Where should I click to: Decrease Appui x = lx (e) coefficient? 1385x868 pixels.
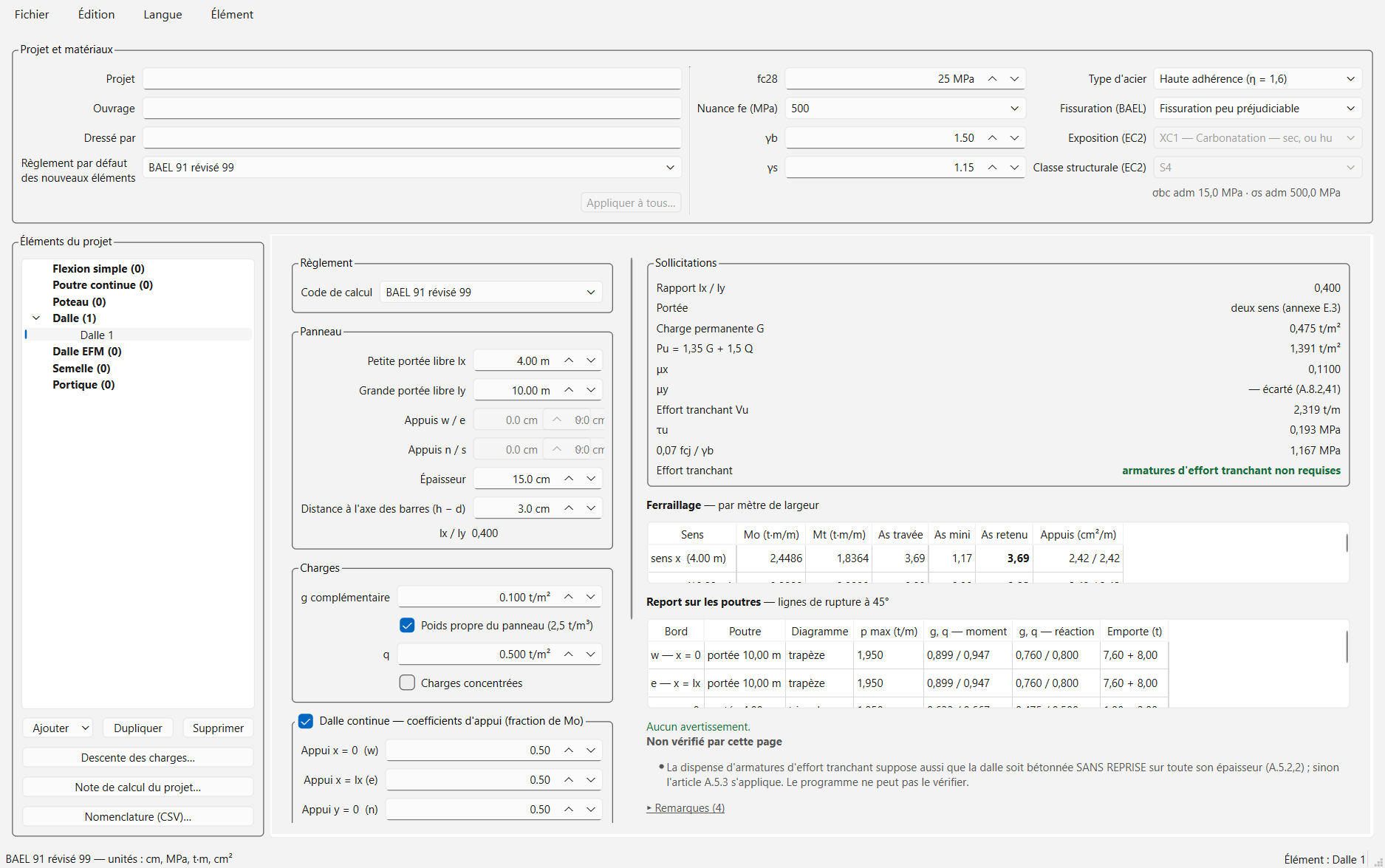pos(591,780)
